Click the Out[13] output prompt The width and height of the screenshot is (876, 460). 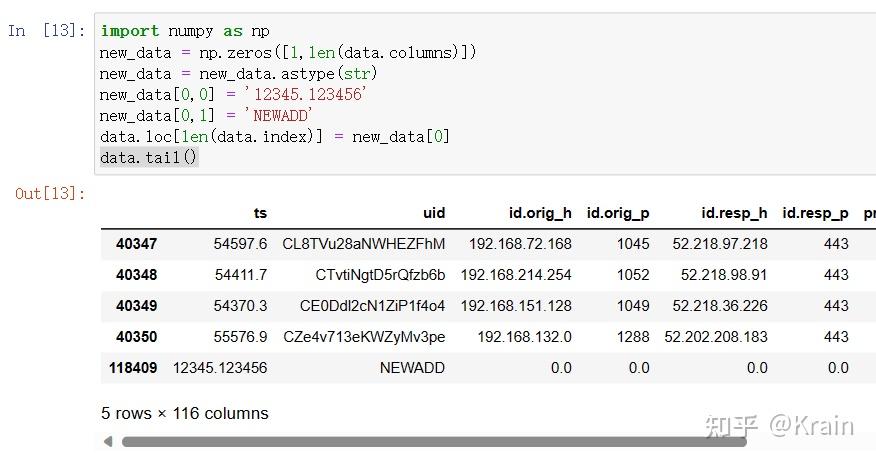click(50, 193)
